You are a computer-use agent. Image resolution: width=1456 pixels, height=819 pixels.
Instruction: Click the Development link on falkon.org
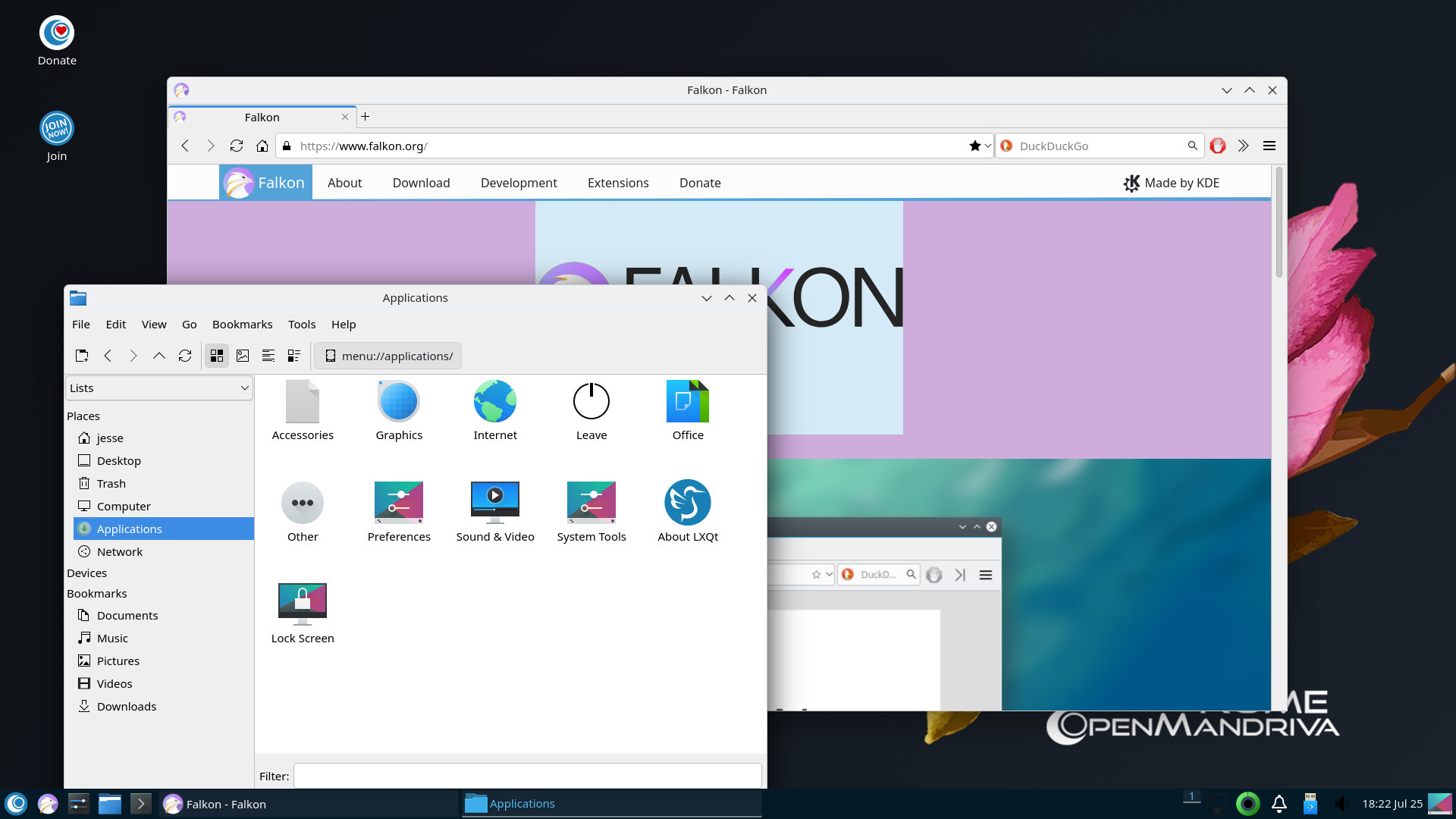point(519,183)
